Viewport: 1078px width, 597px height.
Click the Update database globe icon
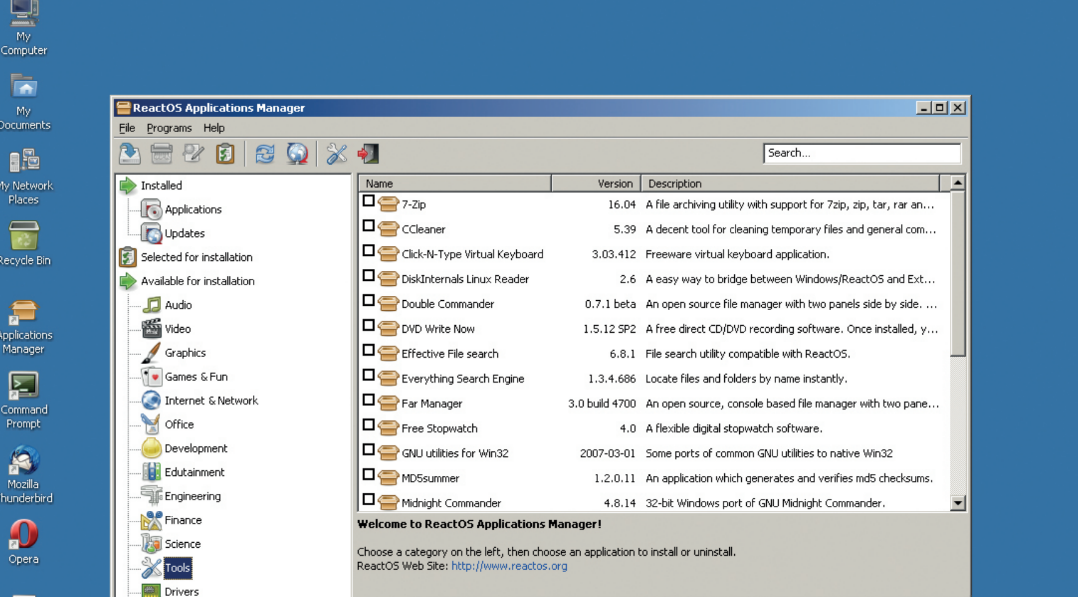point(296,153)
